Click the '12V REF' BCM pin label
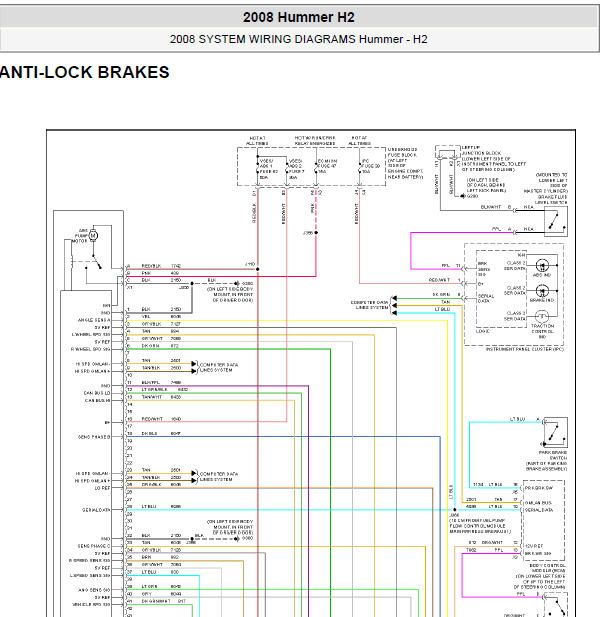602x617 pixels. point(534,546)
